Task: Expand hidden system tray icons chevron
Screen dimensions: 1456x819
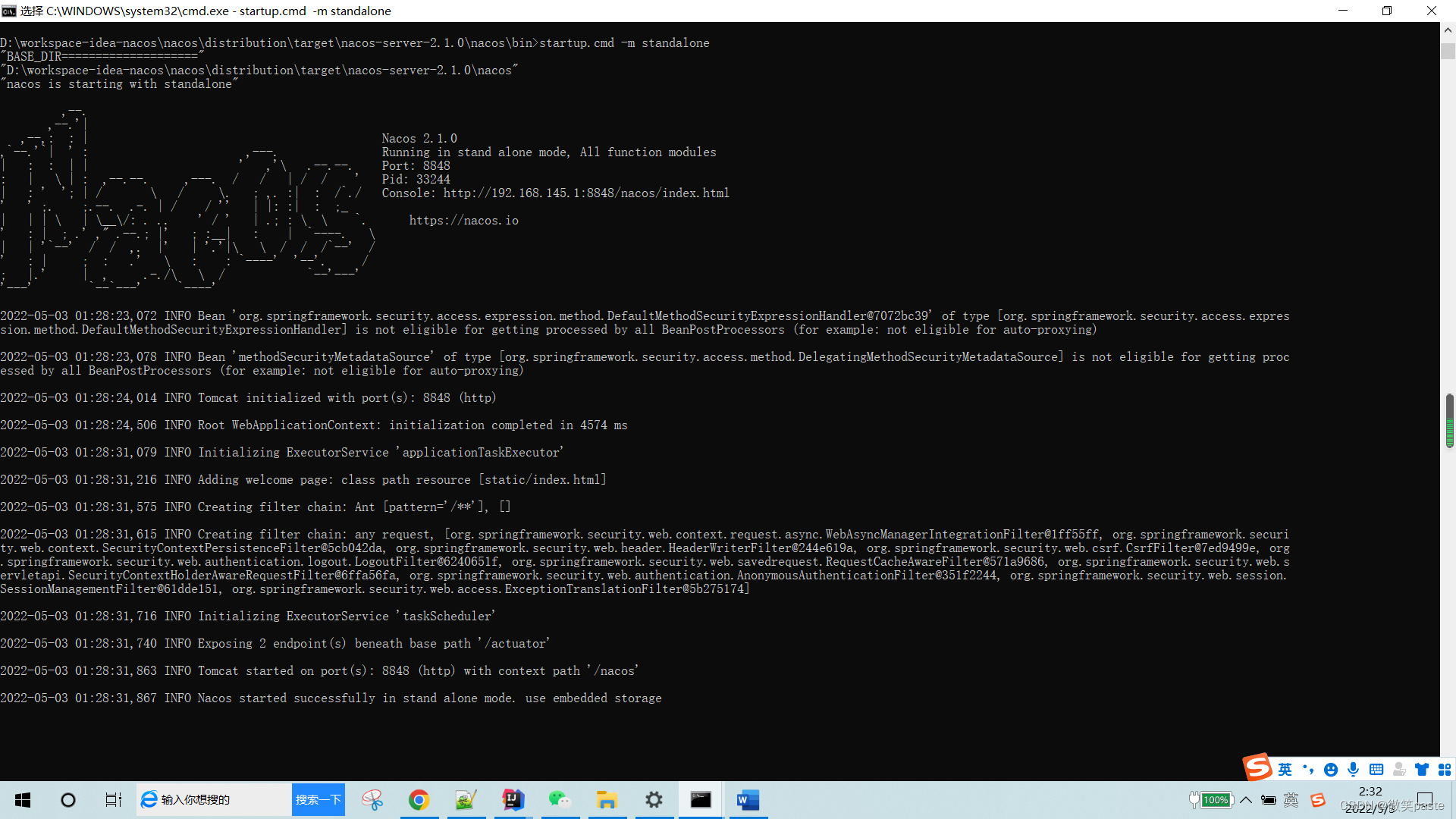Action: [1246, 800]
